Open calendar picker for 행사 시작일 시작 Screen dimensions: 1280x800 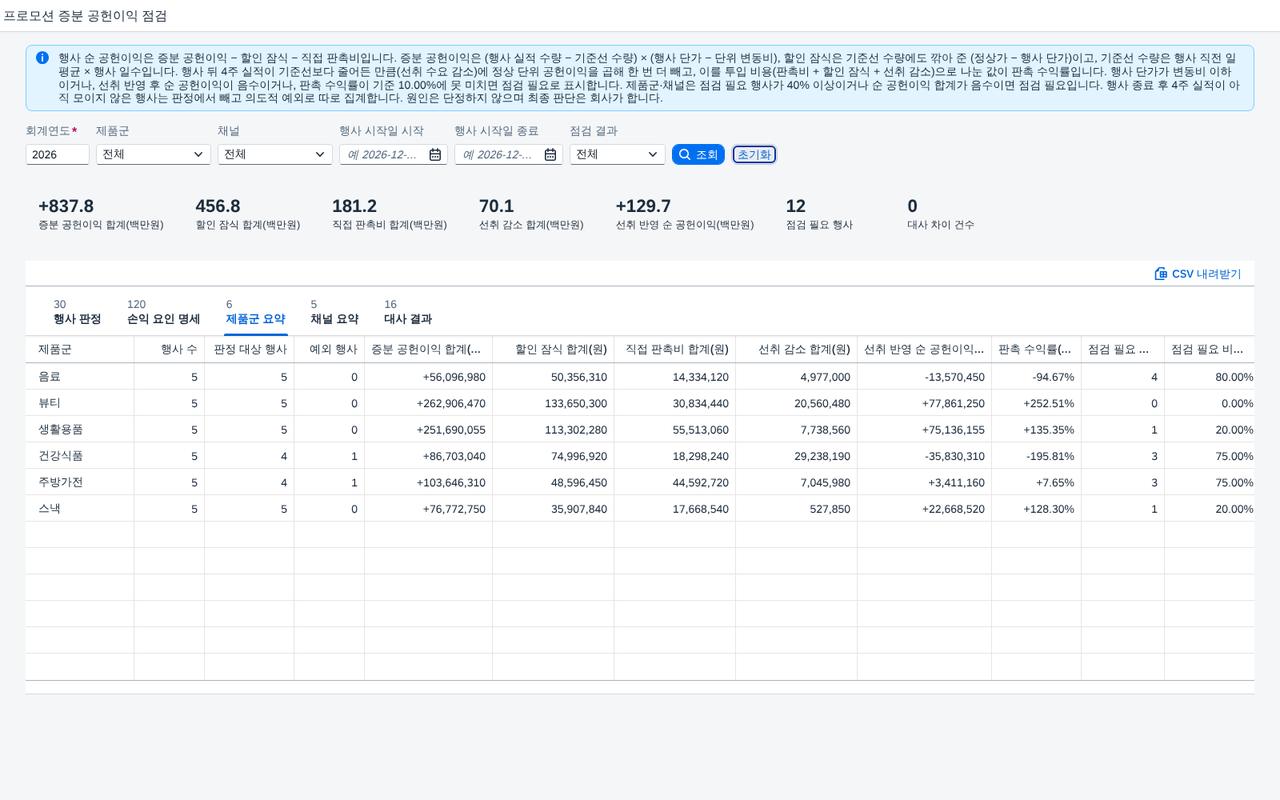(x=435, y=155)
